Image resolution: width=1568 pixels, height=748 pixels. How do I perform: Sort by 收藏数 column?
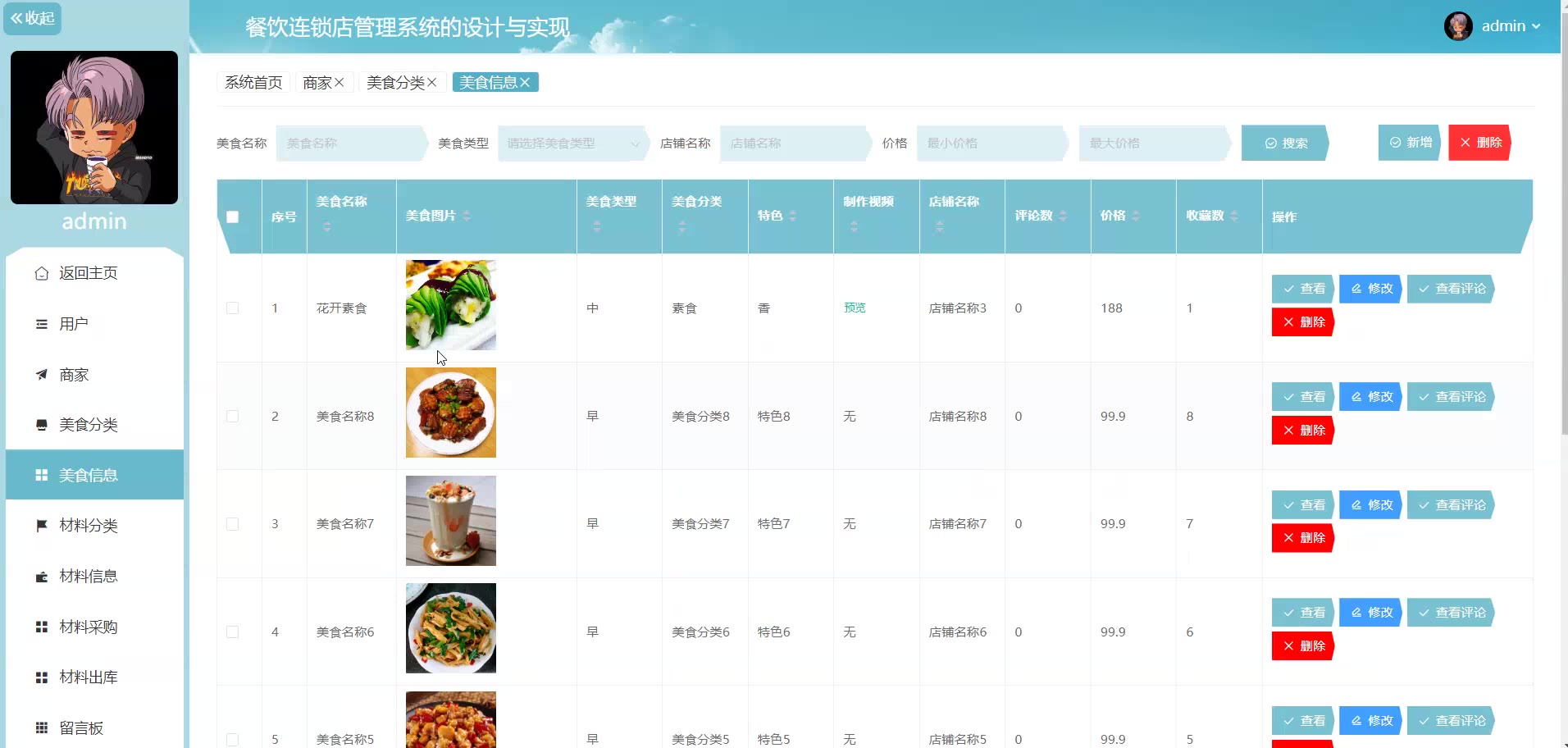[x=1234, y=216]
